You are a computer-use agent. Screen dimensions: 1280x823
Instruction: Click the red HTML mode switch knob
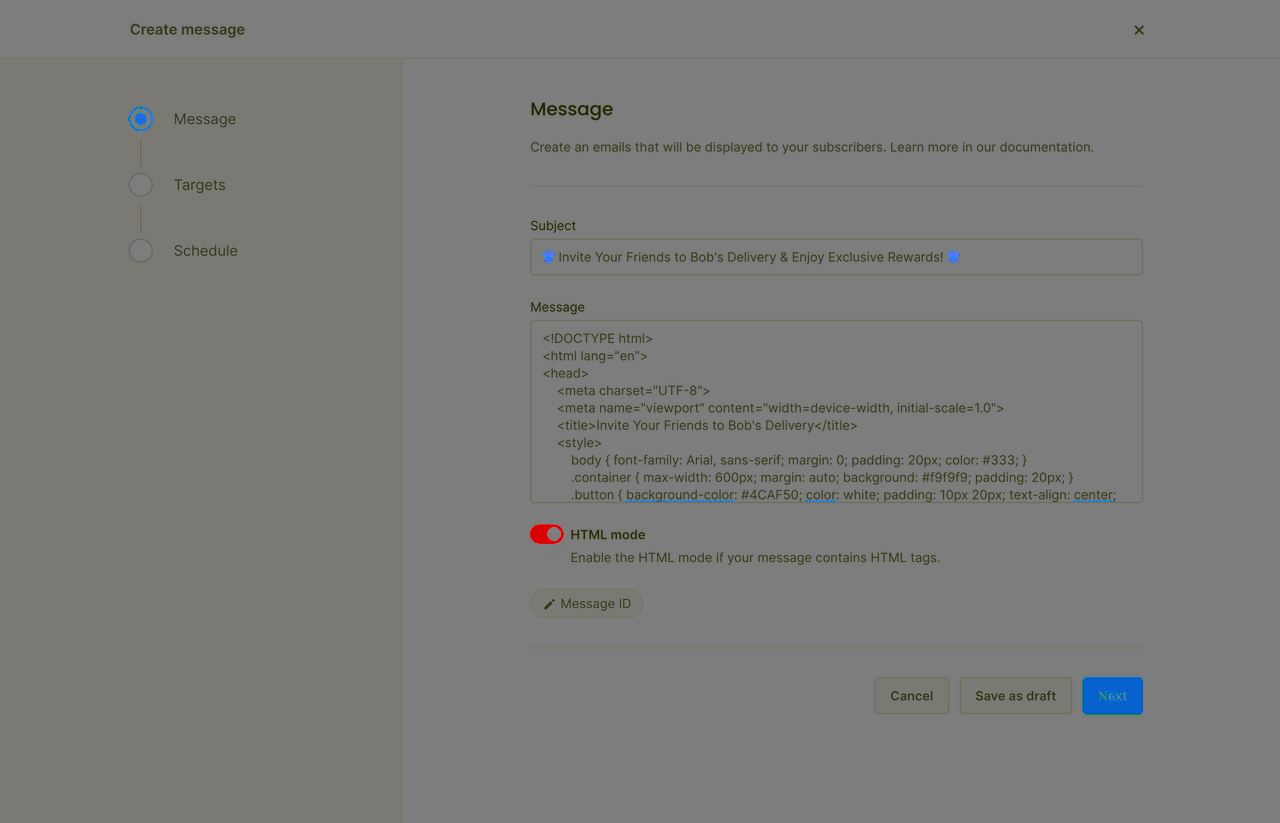point(554,534)
